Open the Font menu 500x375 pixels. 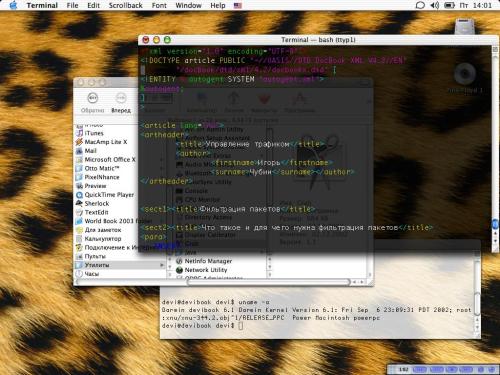click(x=159, y=5)
